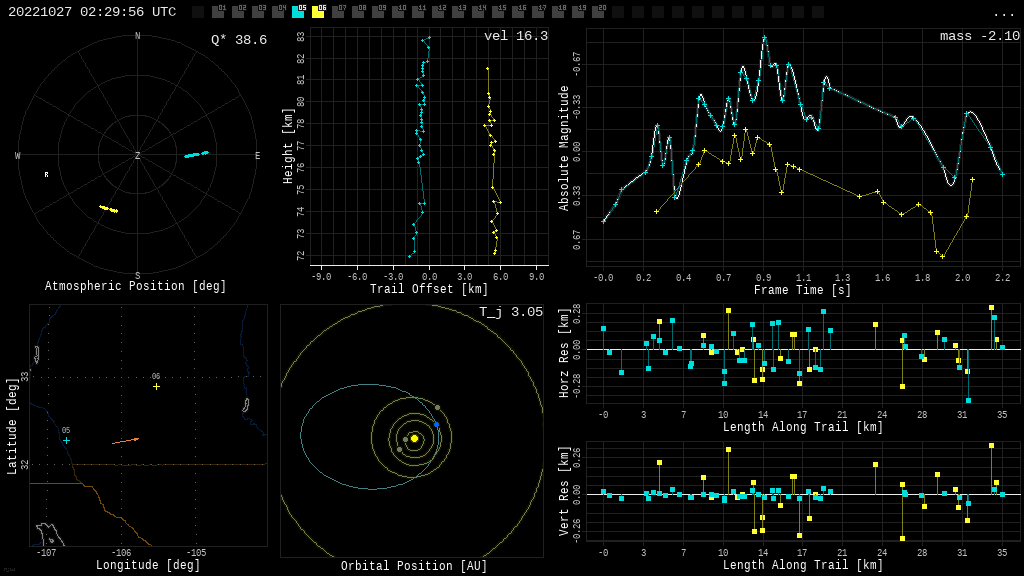
Task: Click the zenith Z marker in sky plot
Action: pyautogui.click(x=138, y=156)
